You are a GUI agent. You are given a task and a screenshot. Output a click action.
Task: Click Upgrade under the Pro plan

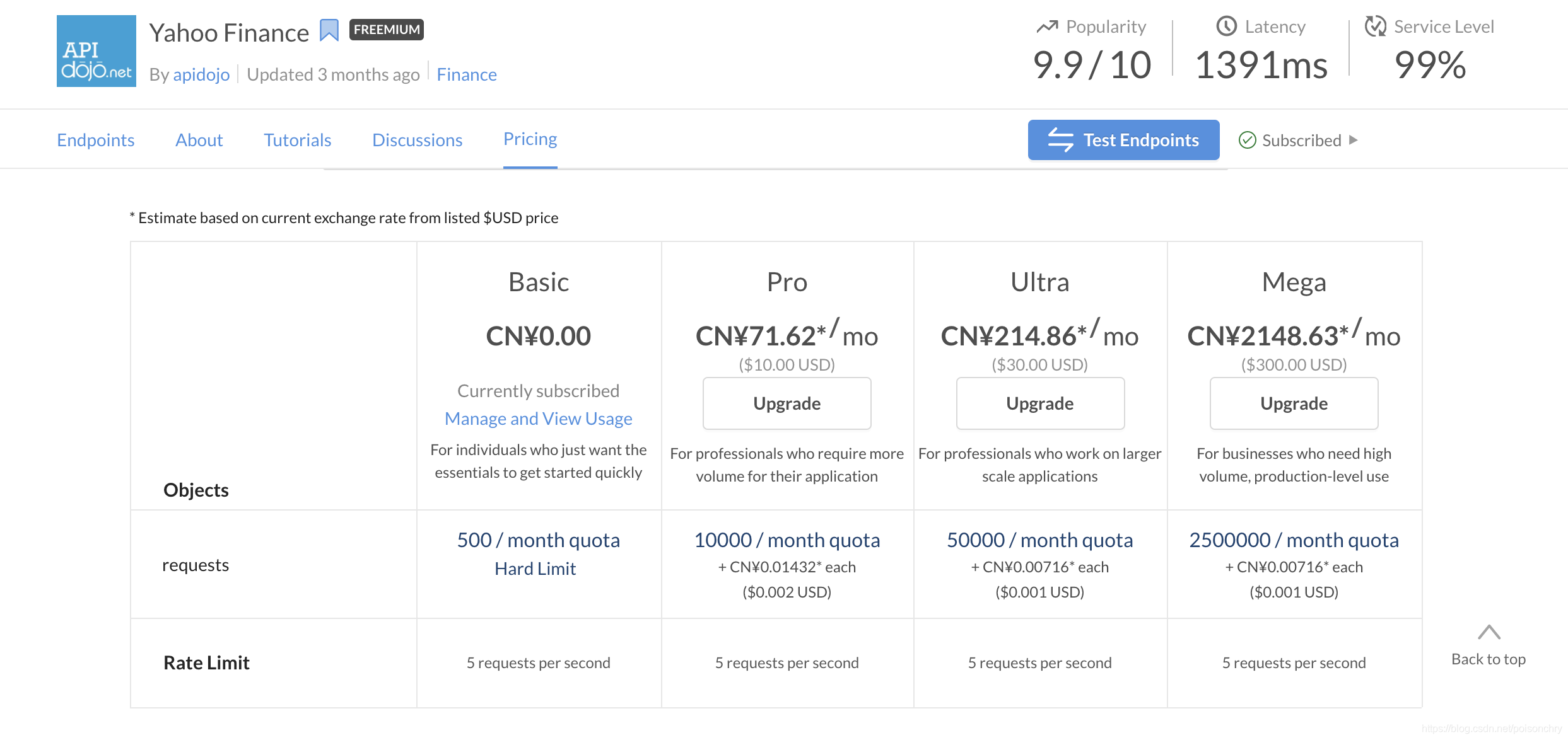click(787, 403)
